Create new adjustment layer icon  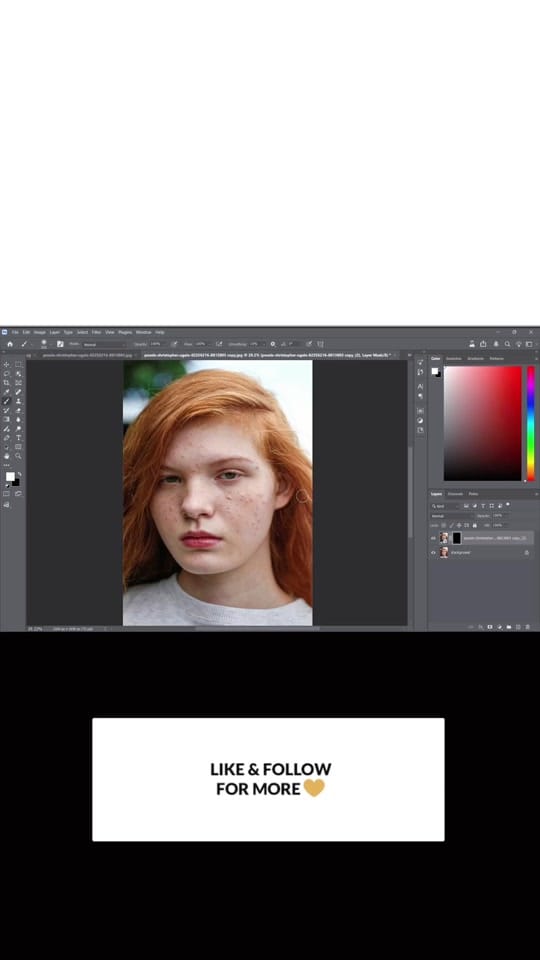click(500, 627)
